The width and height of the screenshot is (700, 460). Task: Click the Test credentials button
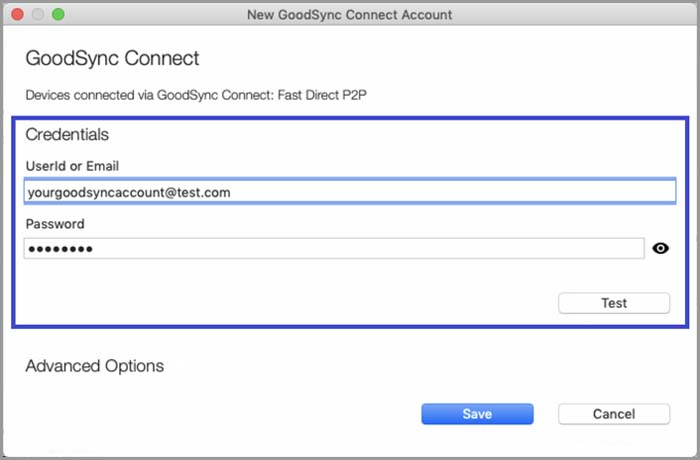[613, 303]
